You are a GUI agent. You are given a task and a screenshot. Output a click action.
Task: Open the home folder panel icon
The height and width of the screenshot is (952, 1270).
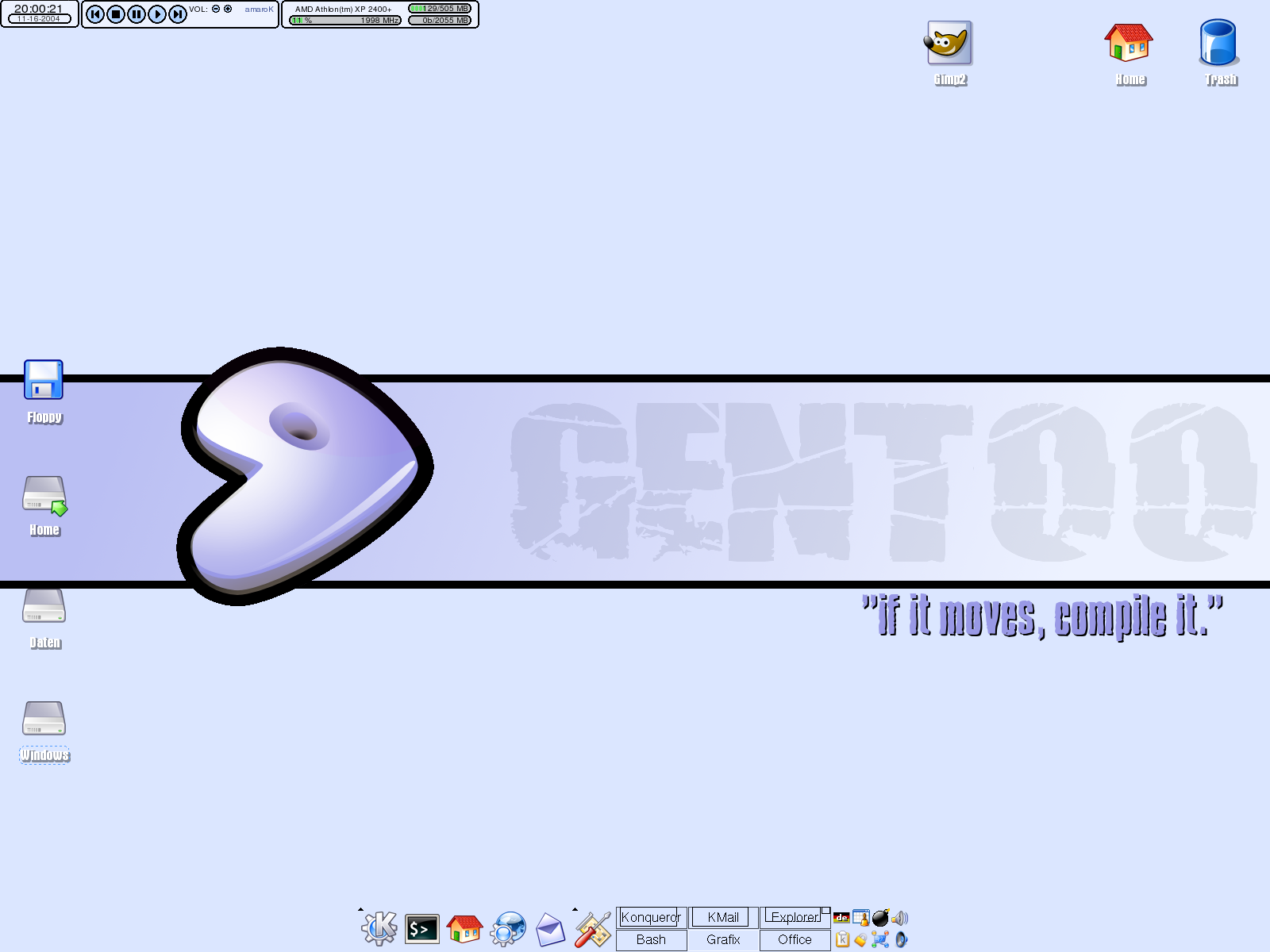click(464, 928)
